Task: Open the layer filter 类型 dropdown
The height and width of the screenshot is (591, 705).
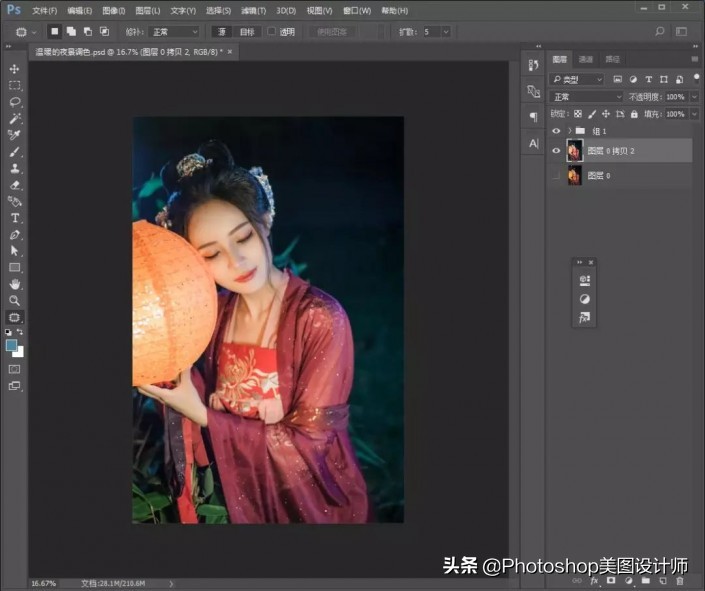Action: (x=576, y=80)
